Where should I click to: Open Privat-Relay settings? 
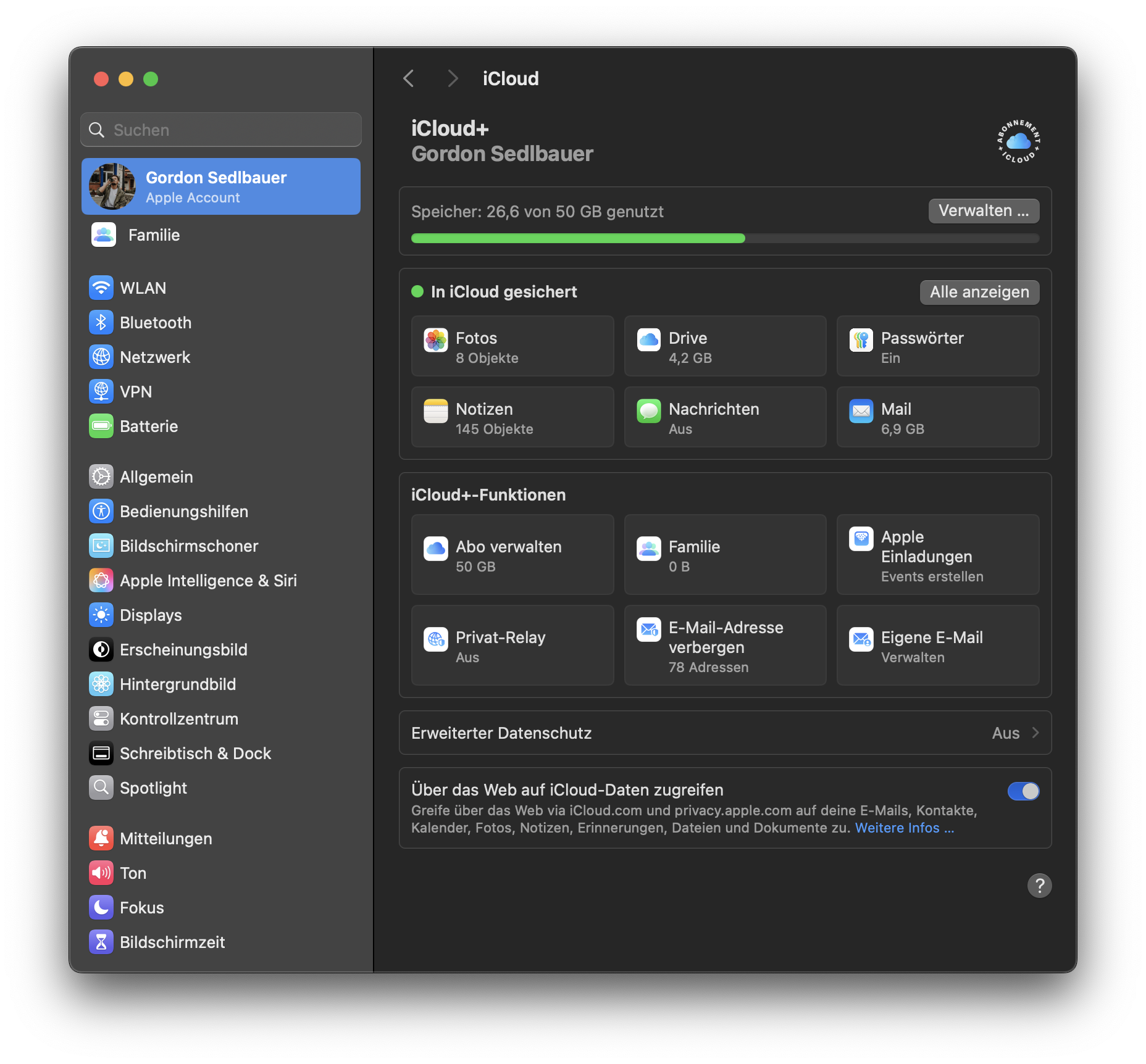[511, 646]
